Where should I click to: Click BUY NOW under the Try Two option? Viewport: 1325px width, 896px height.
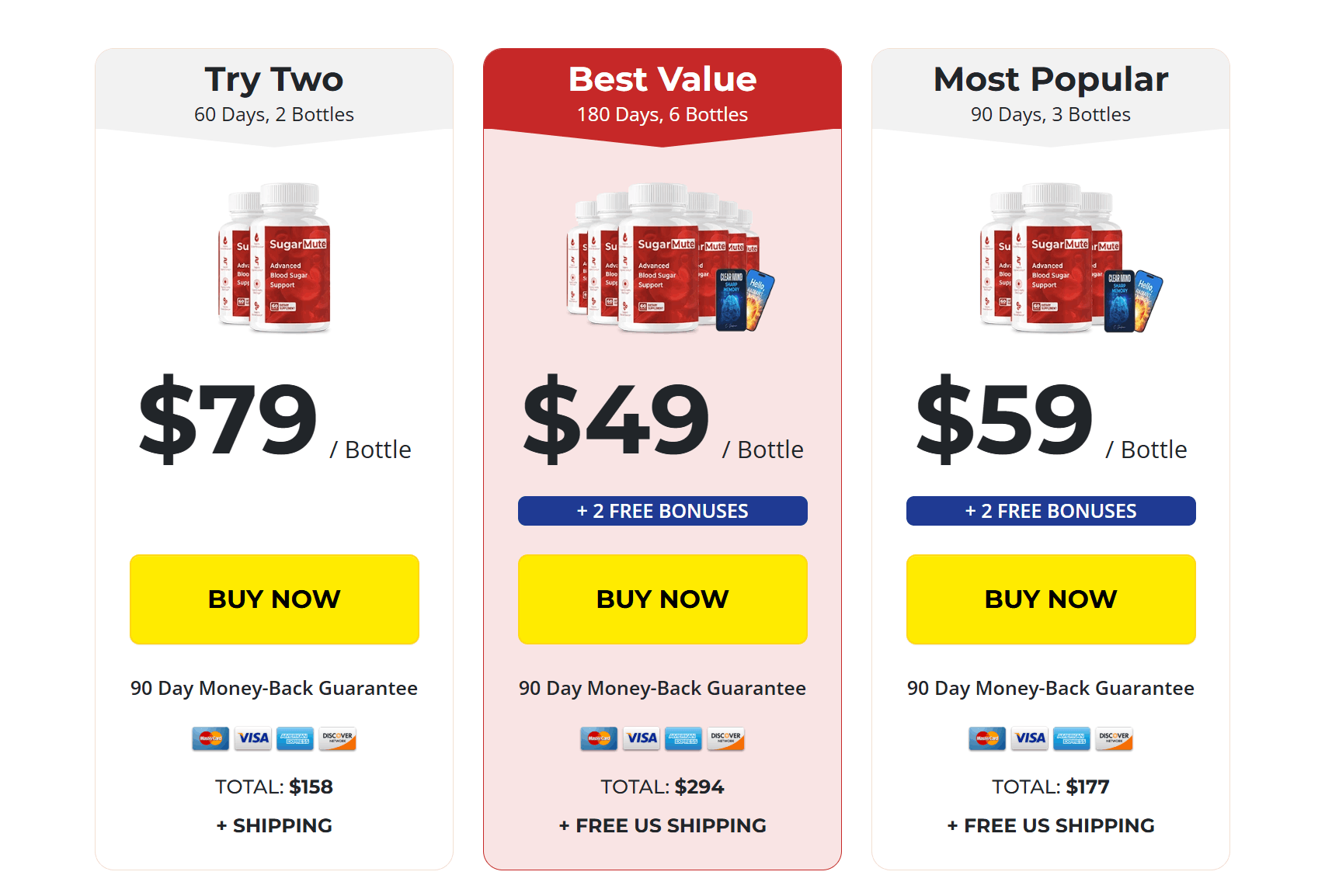pyautogui.click(x=274, y=599)
